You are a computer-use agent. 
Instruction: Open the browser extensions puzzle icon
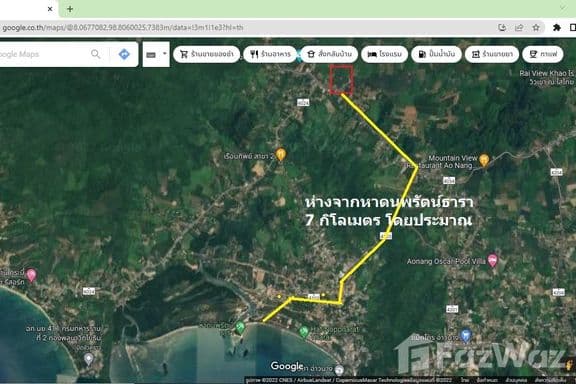[x=557, y=28]
